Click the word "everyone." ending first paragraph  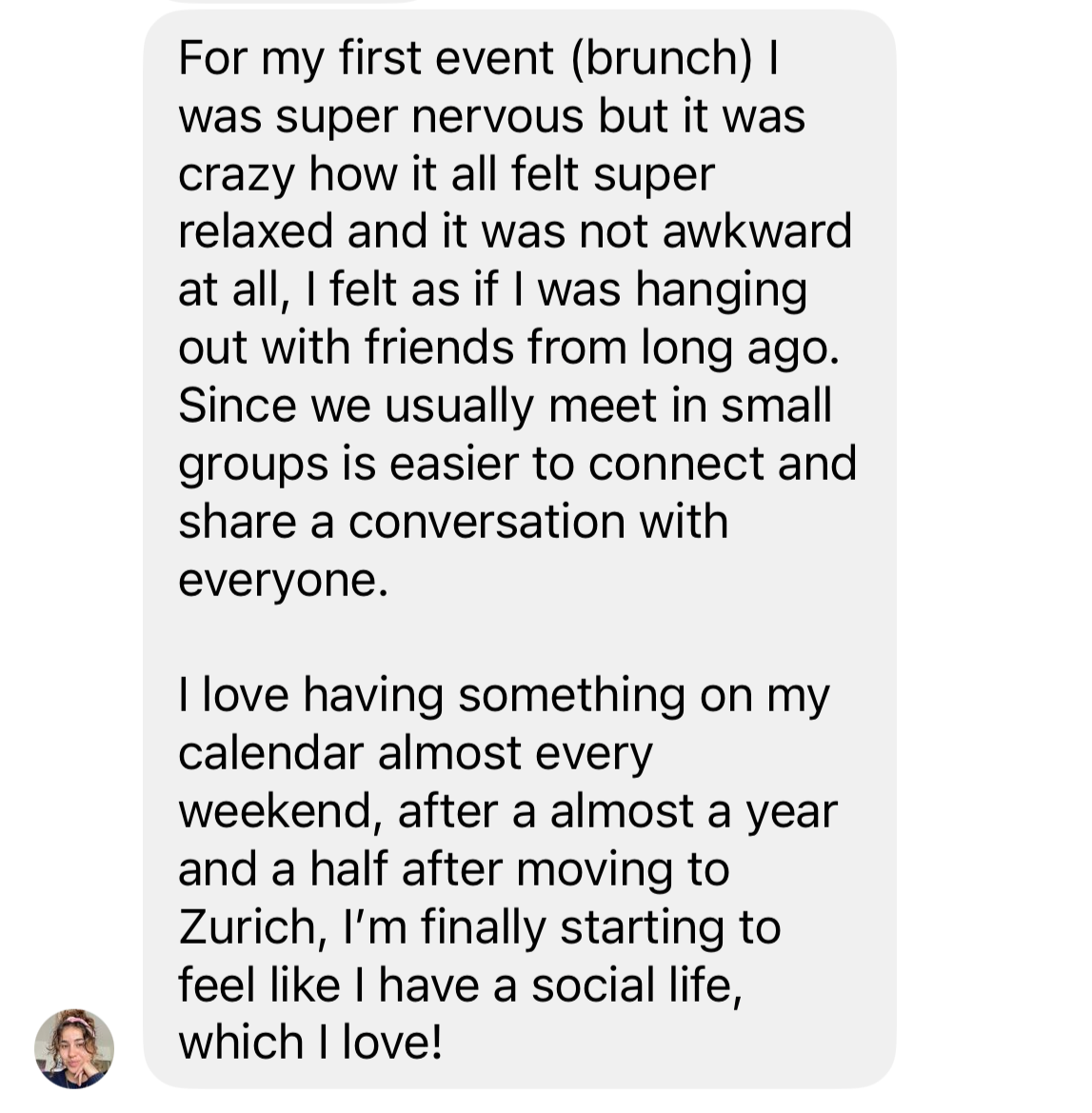284,580
